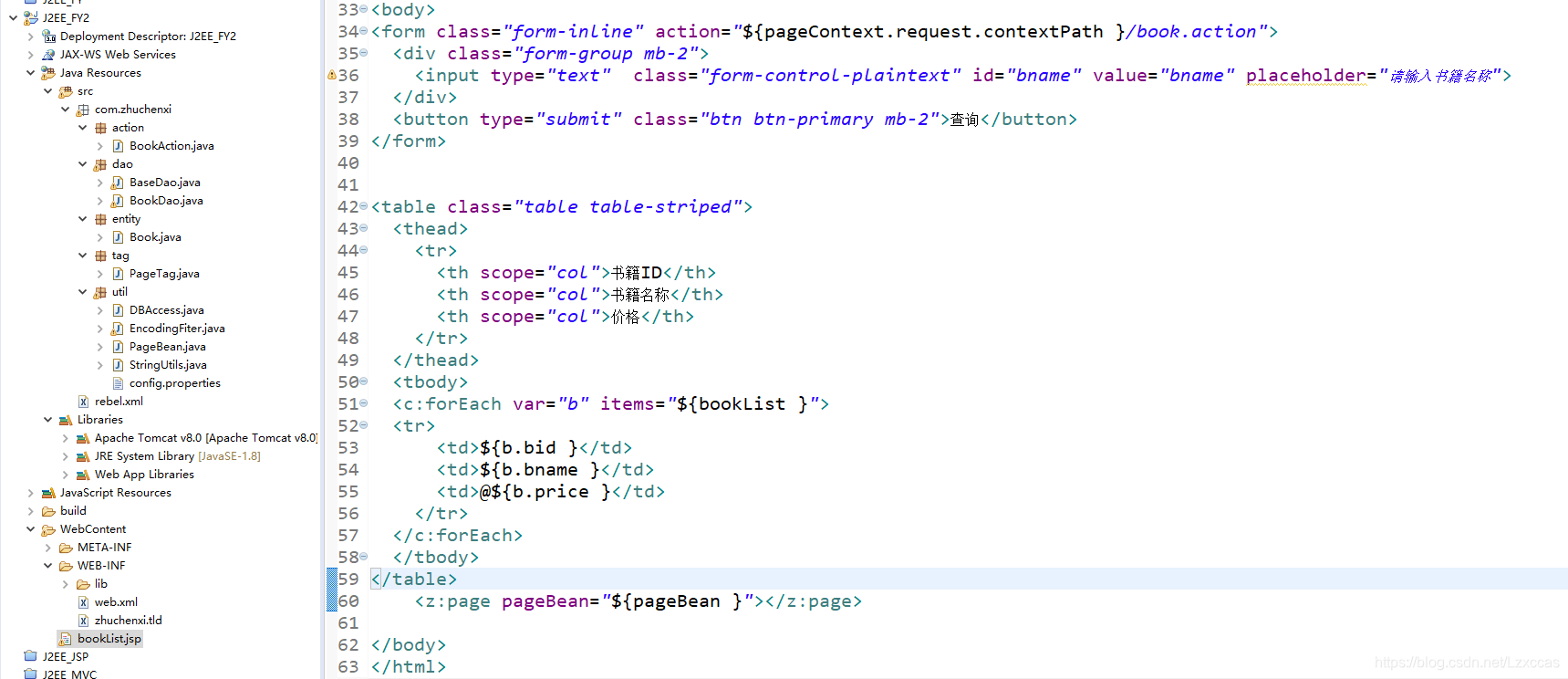Expand the JavaScript Resources node
1568x679 pixels.
click(30, 493)
